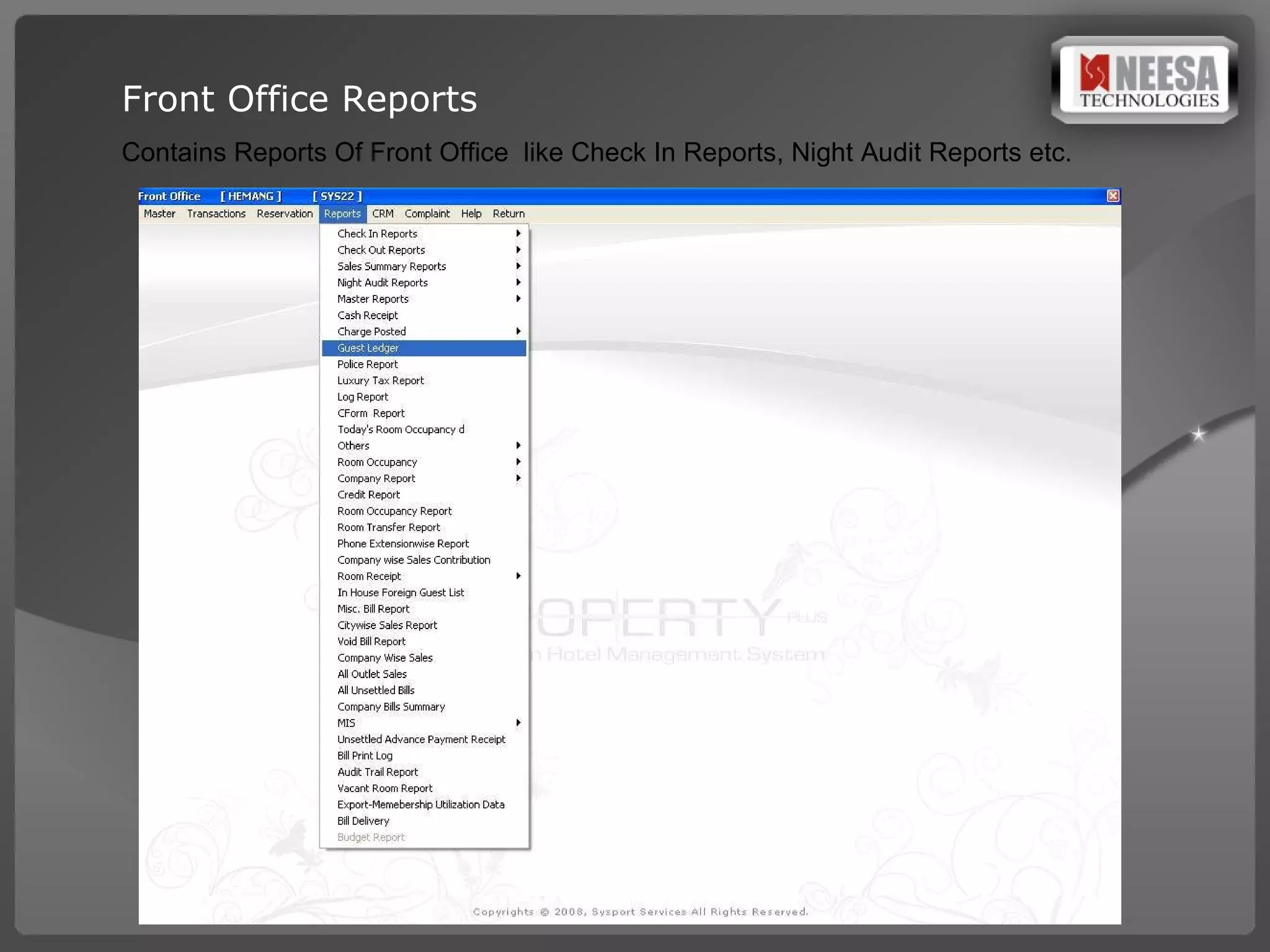1270x952 pixels.
Task: Click the Reports menu
Action: (x=342, y=214)
